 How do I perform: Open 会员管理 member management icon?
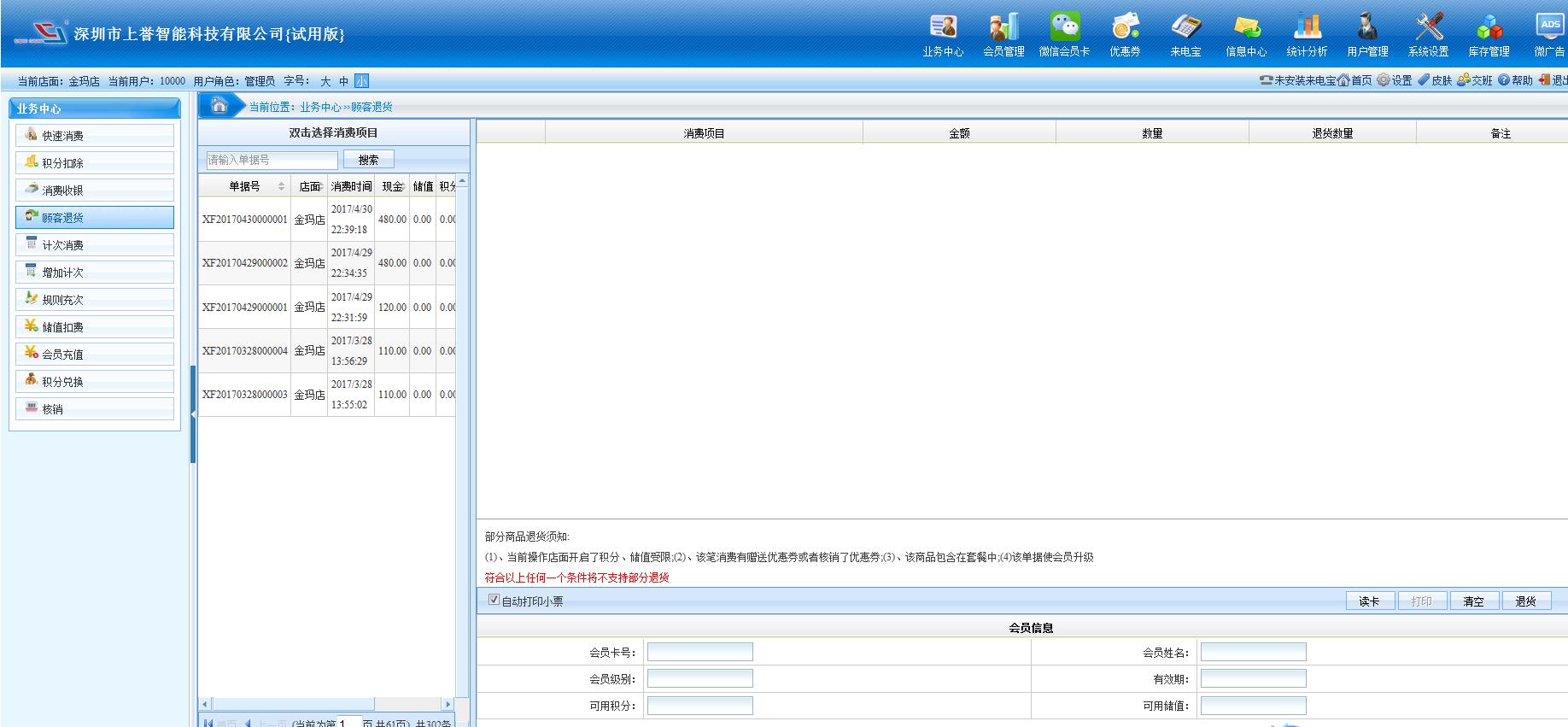(x=1003, y=28)
